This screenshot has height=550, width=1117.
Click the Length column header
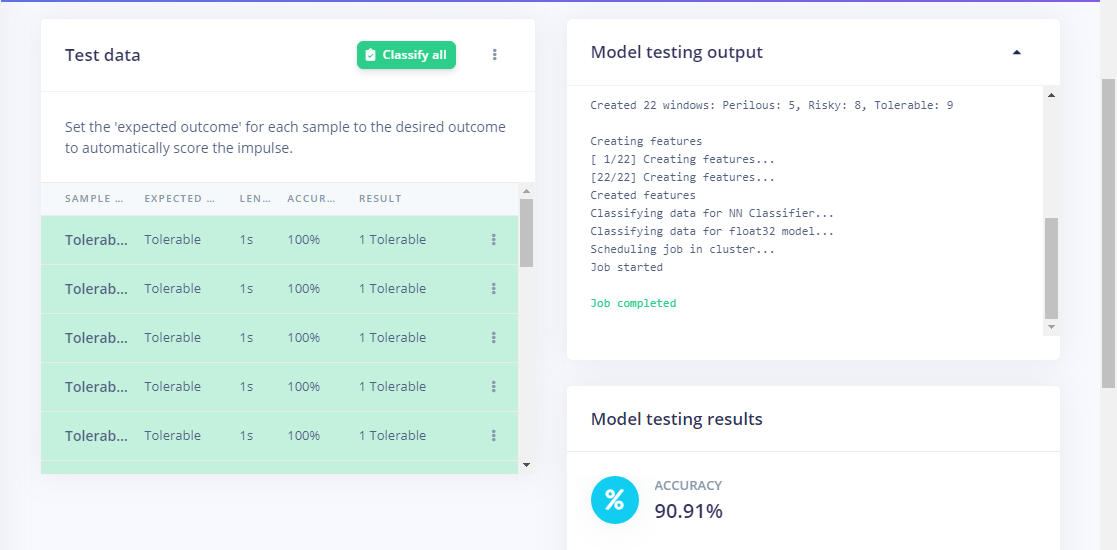click(254, 199)
